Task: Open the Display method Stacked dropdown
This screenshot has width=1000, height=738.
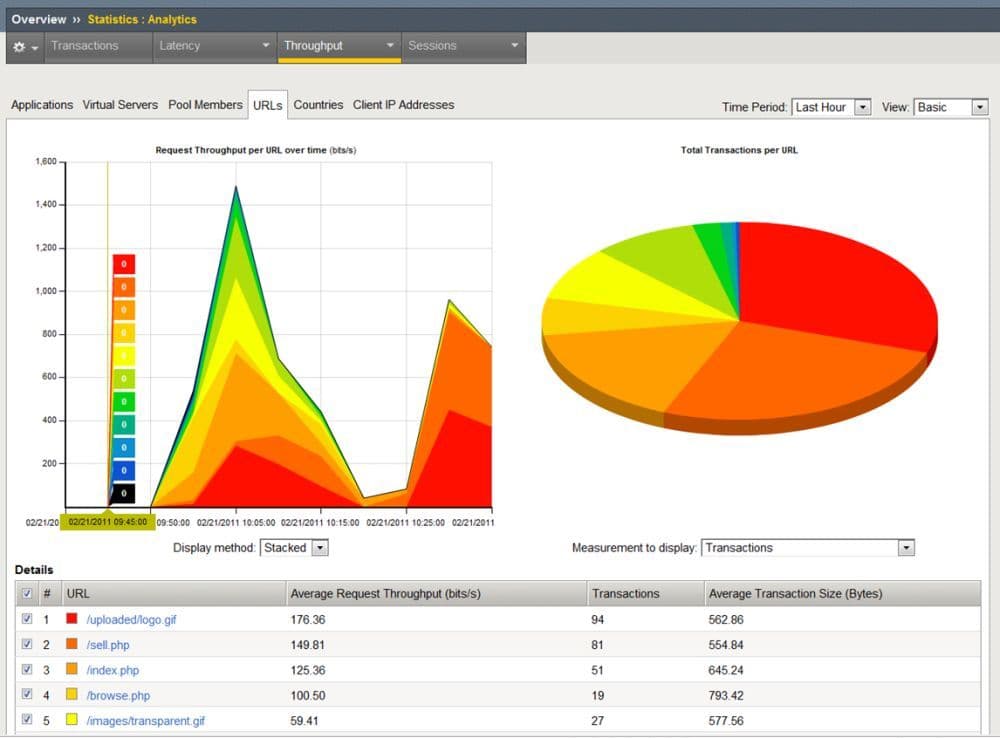Action: click(x=294, y=548)
